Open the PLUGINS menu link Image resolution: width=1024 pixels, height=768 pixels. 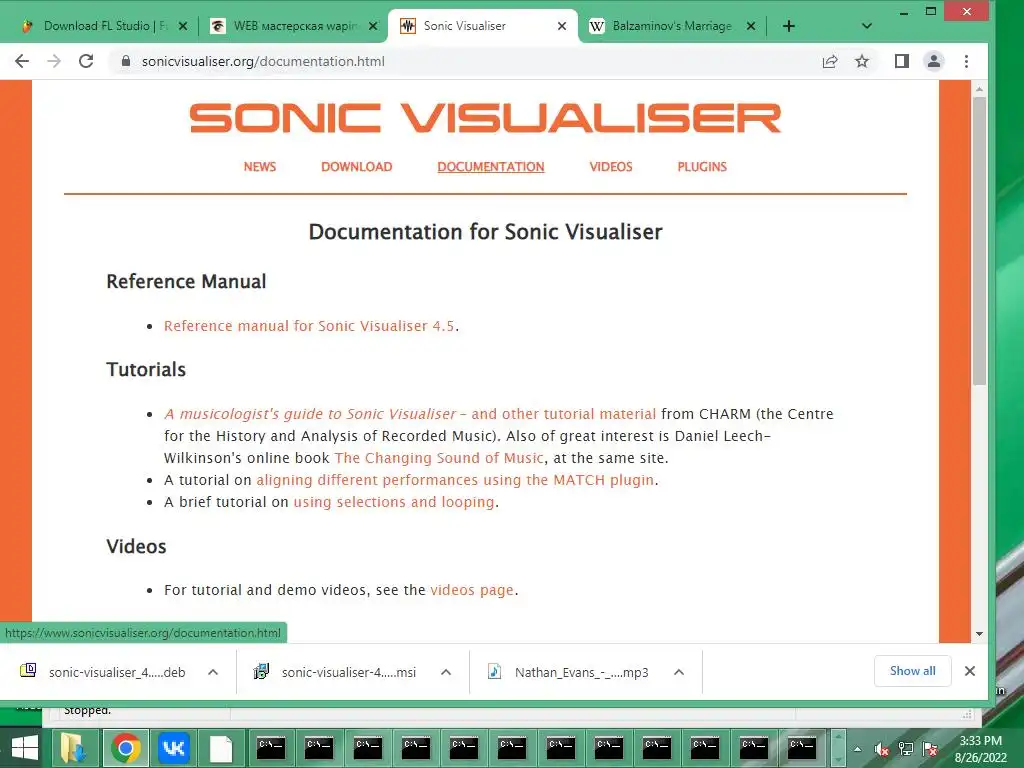(702, 167)
